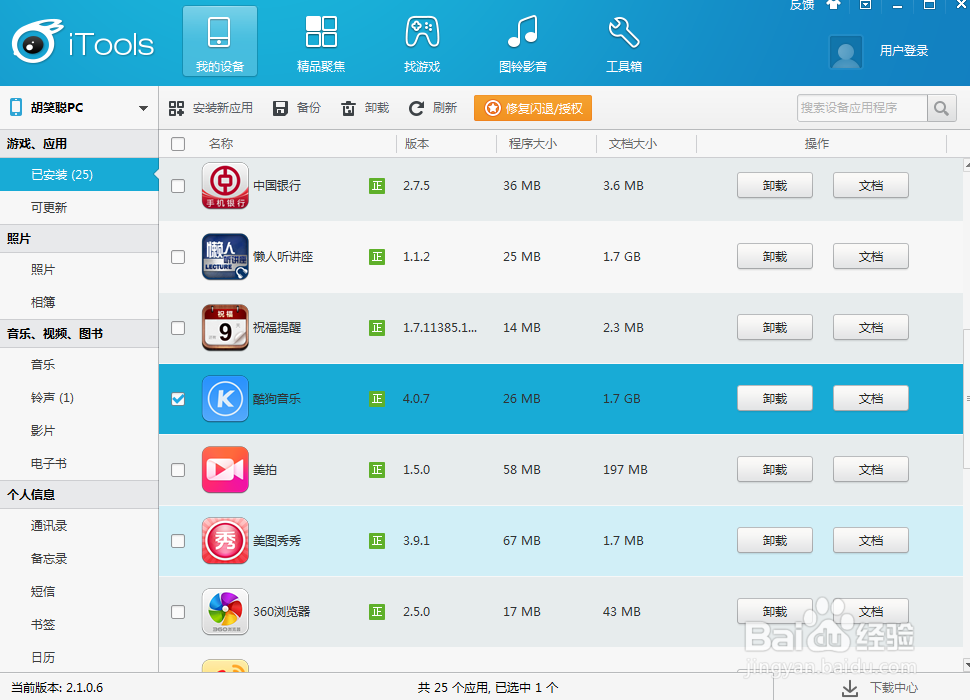The width and height of the screenshot is (970, 700).
Task: Sort by 文档大小 column header
Action: (633, 143)
